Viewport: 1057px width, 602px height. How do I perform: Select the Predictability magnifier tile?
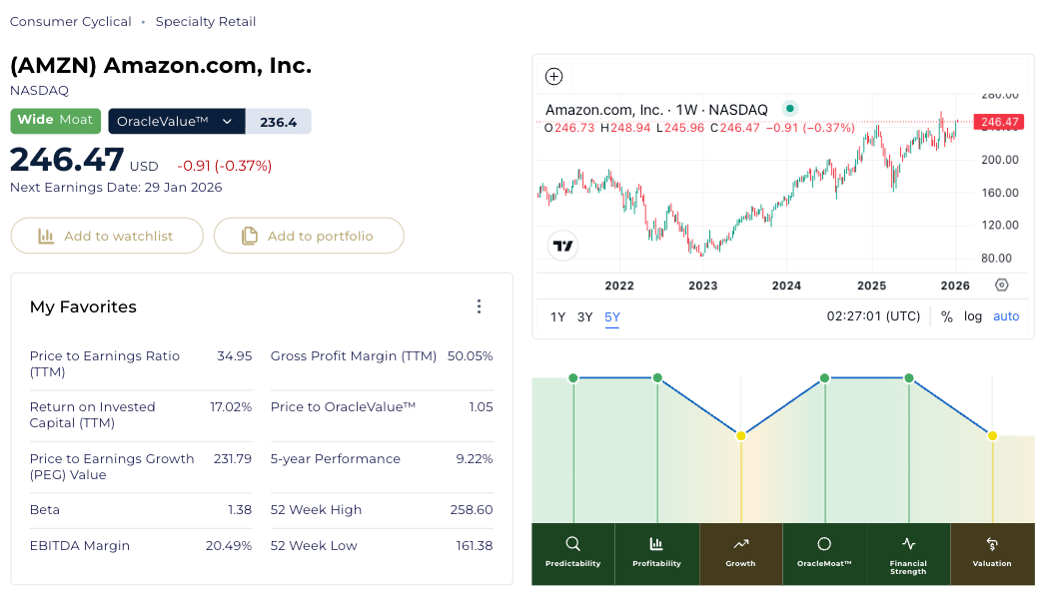573,553
